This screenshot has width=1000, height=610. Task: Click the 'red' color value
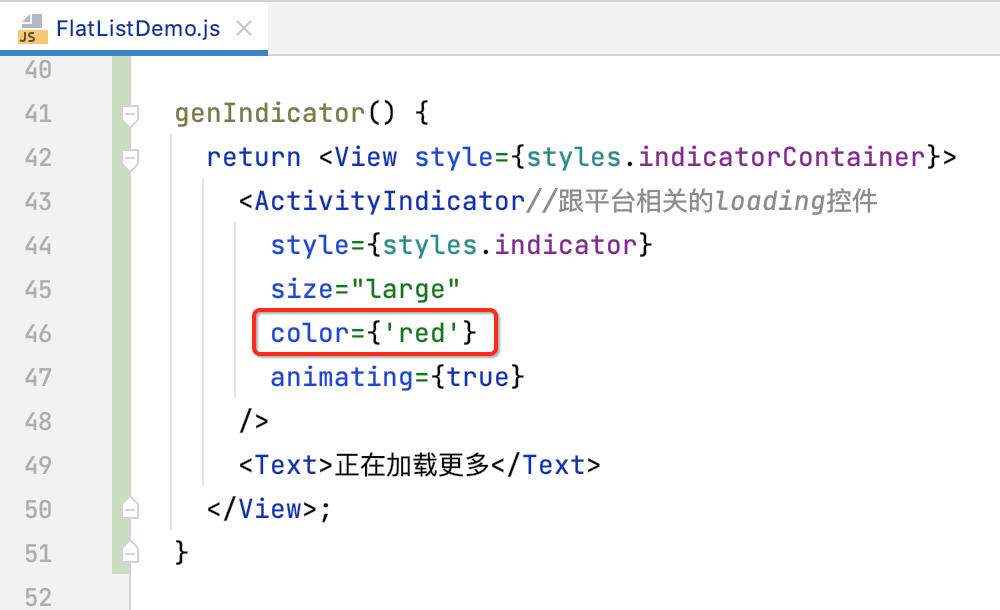pyautogui.click(x=423, y=333)
